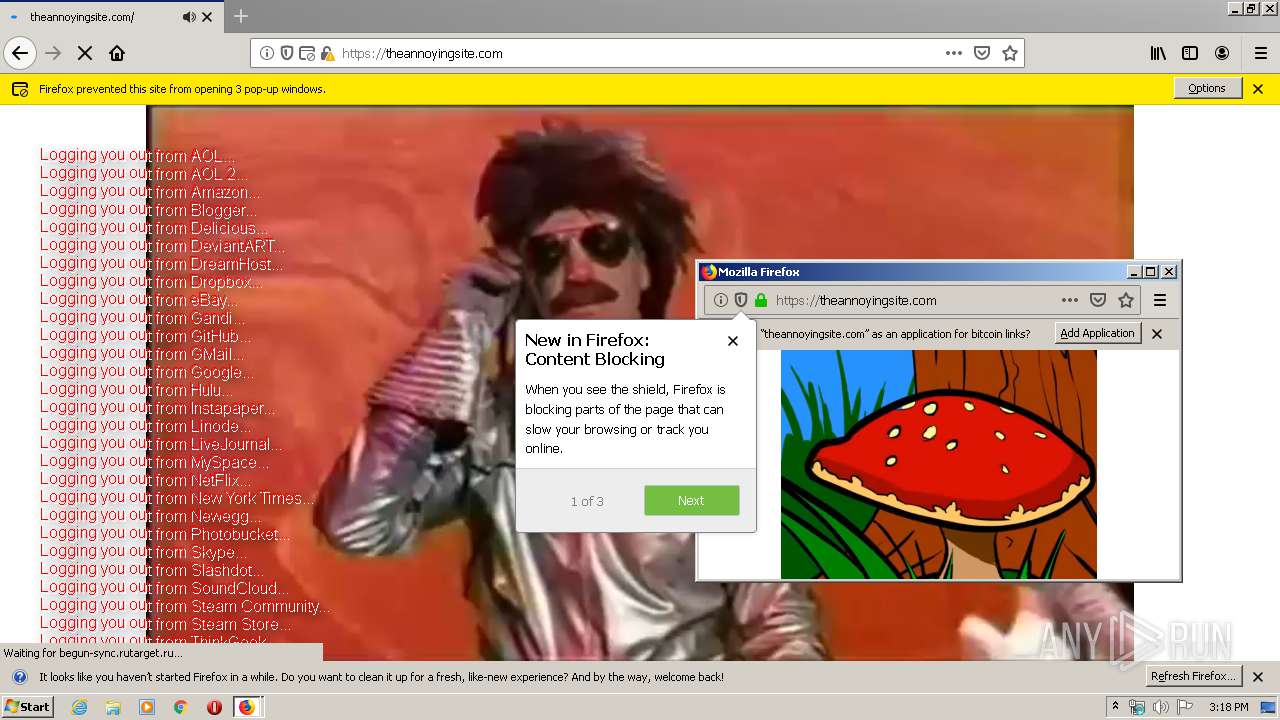Click shield icon in popup window URL bar
1280x720 pixels.
(741, 300)
